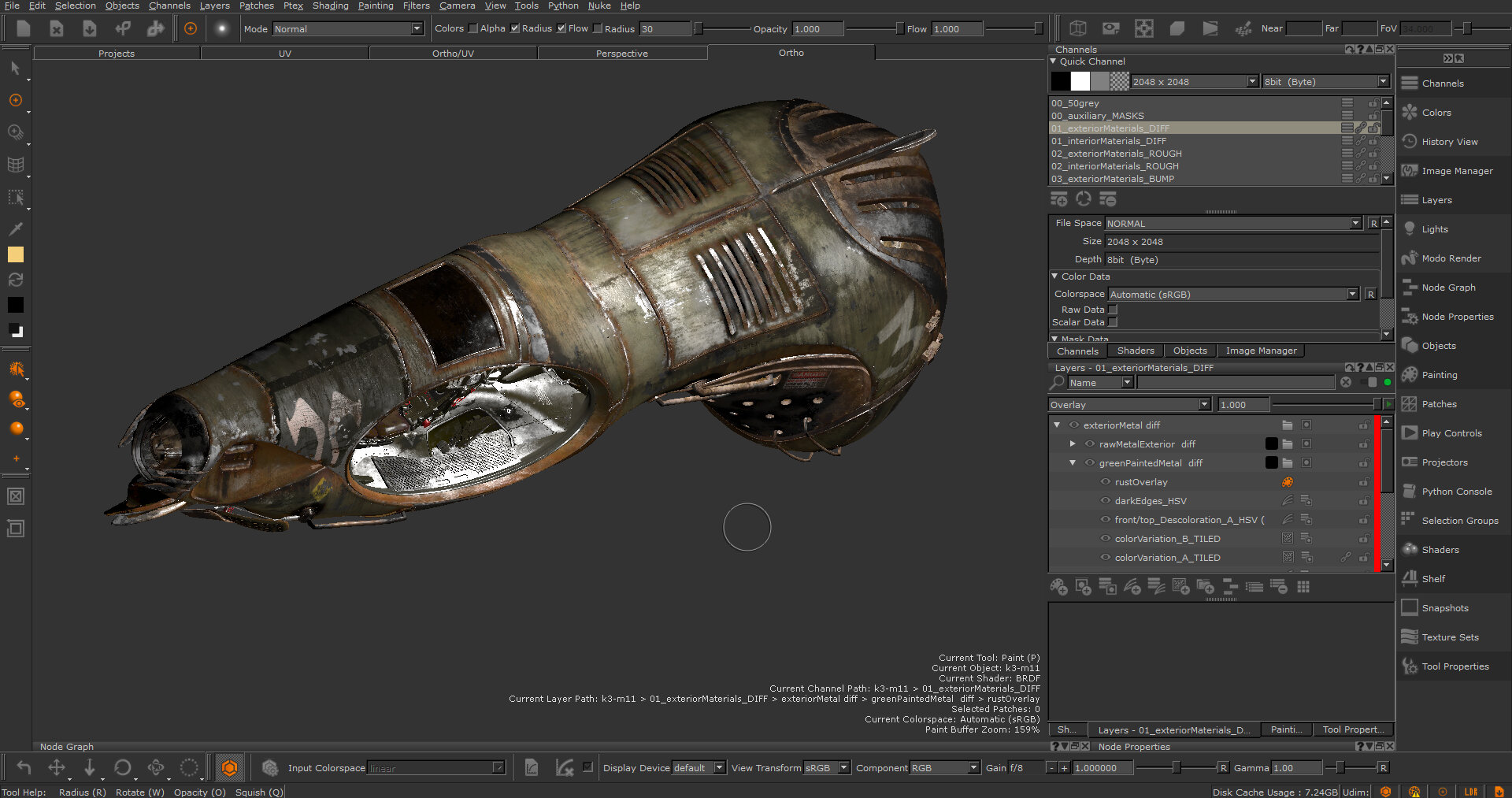Select the 02_exteriorMaterials_ROUGH channel

(1116, 154)
